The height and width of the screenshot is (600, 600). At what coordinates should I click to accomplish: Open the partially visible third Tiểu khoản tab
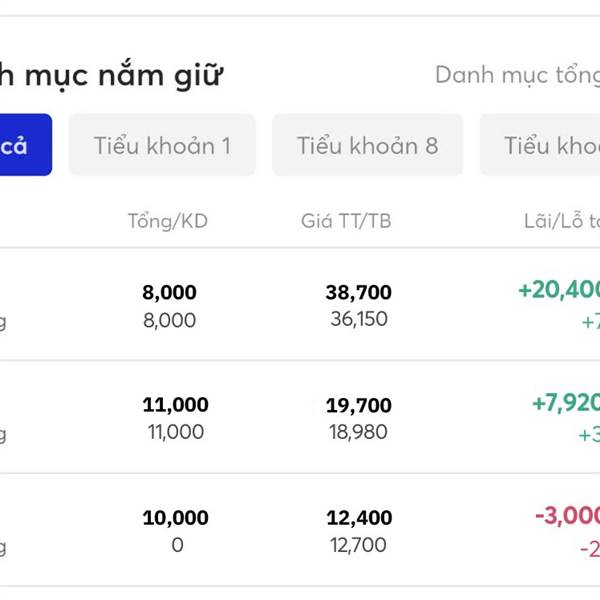pos(540,145)
